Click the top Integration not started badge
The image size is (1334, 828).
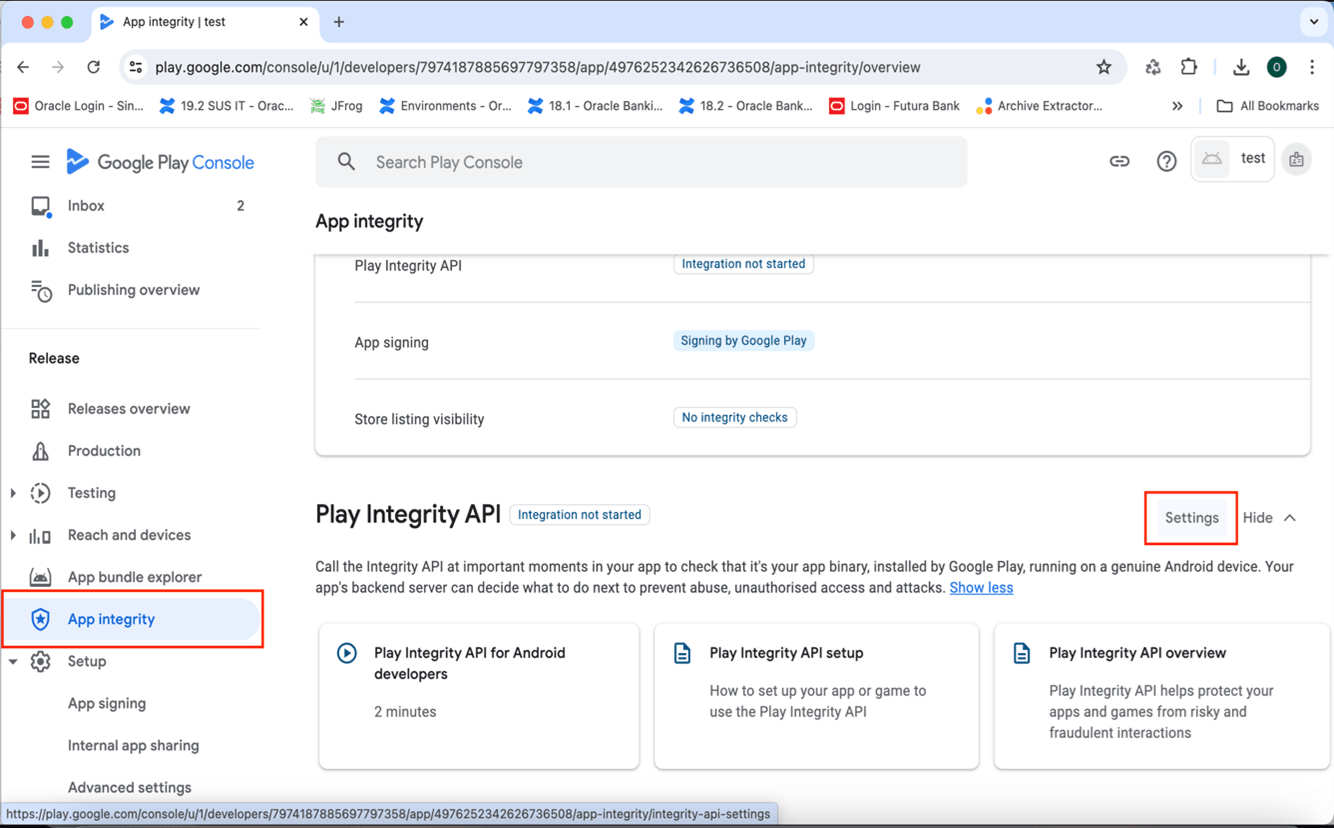(x=743, y=264)
